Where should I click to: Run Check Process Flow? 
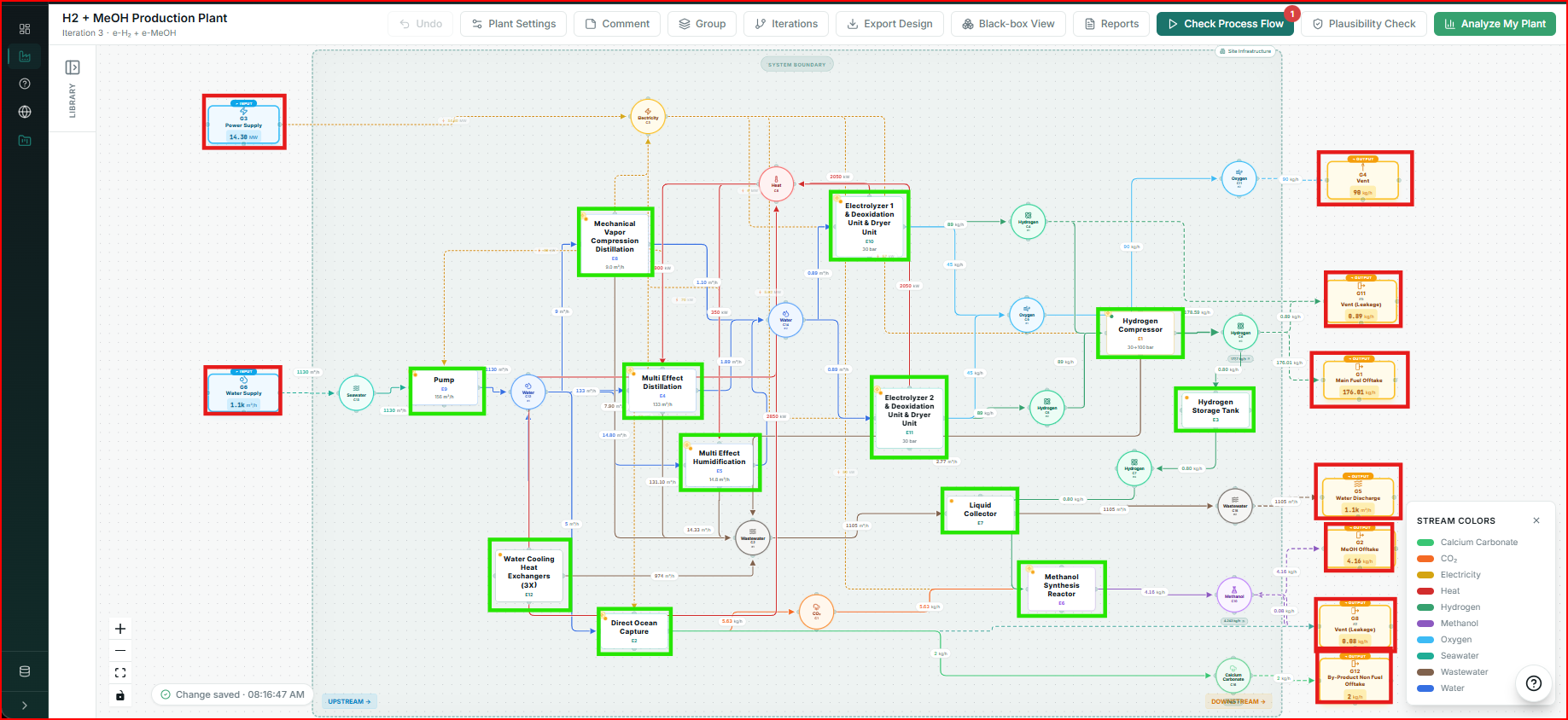(1225, 24)
